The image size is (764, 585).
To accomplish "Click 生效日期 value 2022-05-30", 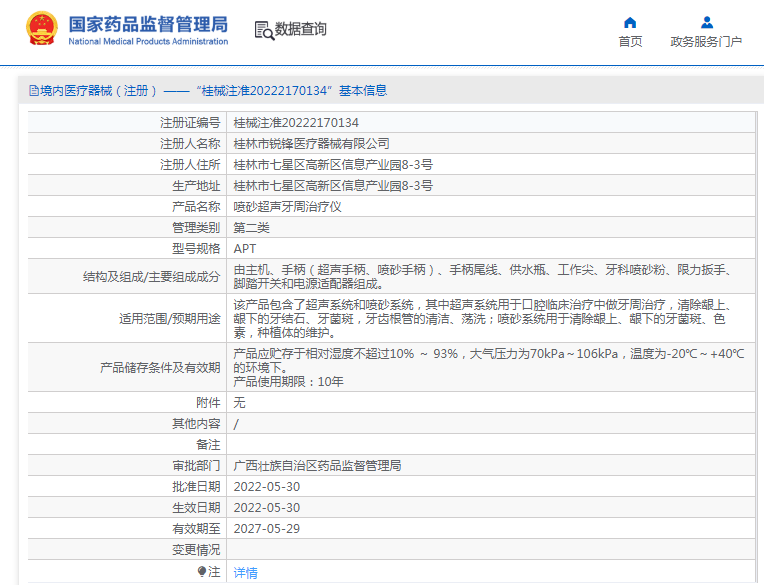I will [267, 508].
